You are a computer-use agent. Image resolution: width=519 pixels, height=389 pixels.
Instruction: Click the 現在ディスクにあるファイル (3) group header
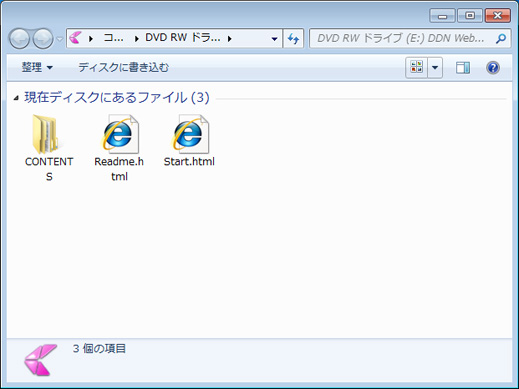pos(117,98)
